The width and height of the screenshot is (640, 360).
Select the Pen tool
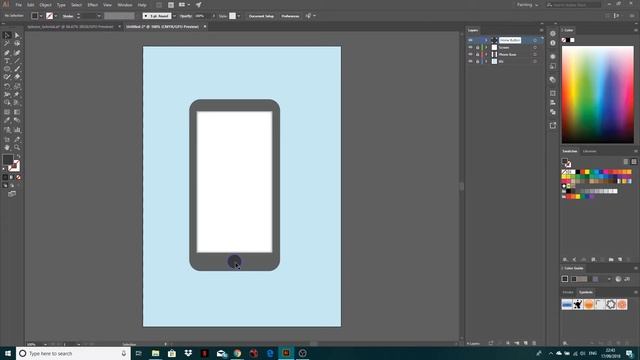point(7,53)
